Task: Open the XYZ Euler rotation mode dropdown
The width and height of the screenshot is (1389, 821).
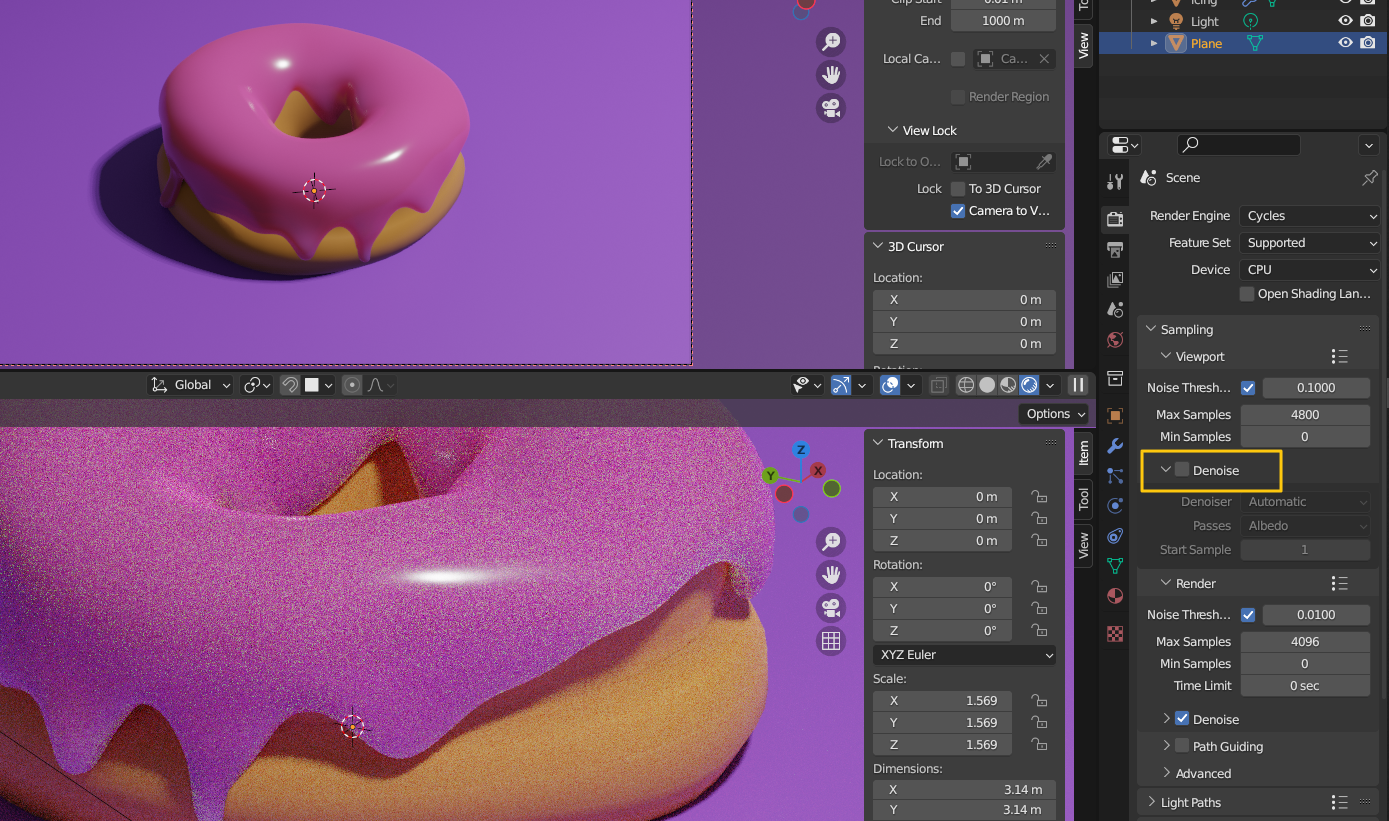Action: tap(965, 655)
